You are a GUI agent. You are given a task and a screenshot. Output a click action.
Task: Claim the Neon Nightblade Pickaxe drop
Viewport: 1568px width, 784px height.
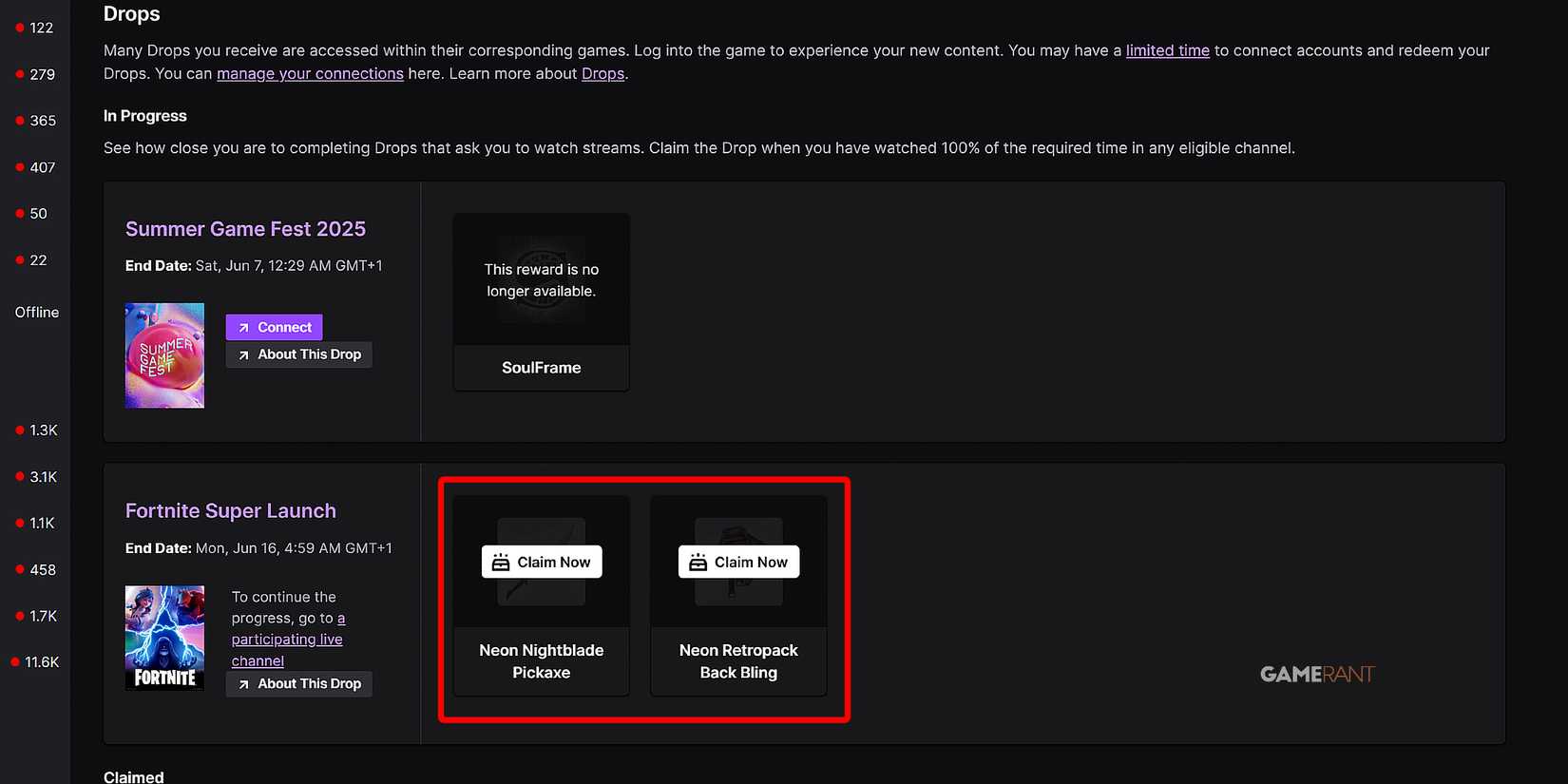point(542,562)
